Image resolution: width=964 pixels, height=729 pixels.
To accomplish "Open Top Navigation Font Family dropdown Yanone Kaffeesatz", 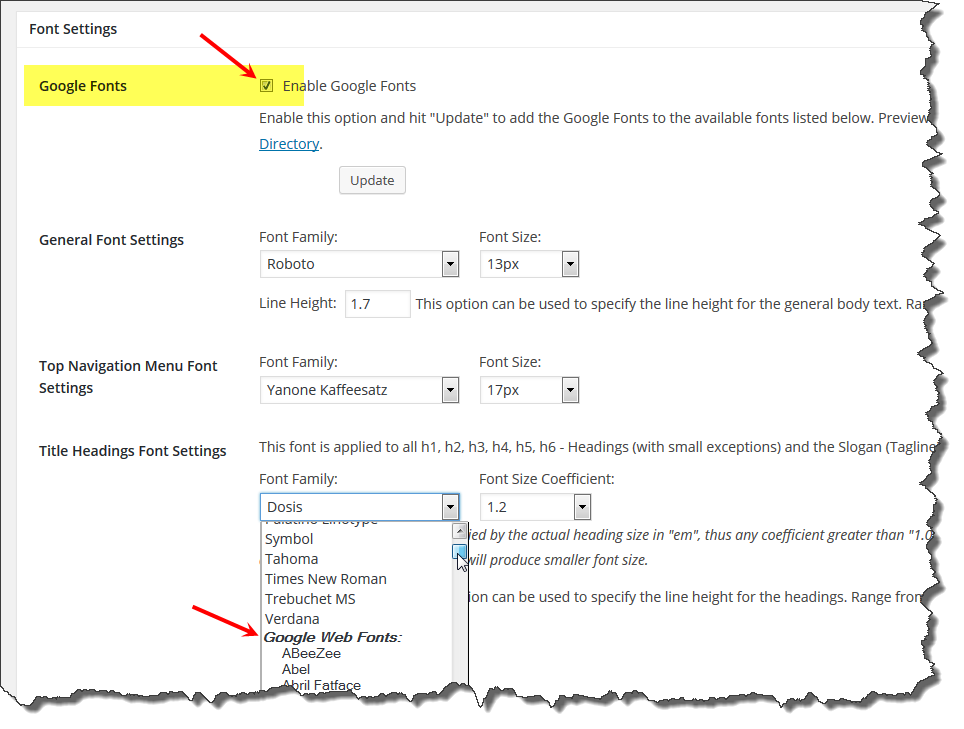I will point(360,390).
